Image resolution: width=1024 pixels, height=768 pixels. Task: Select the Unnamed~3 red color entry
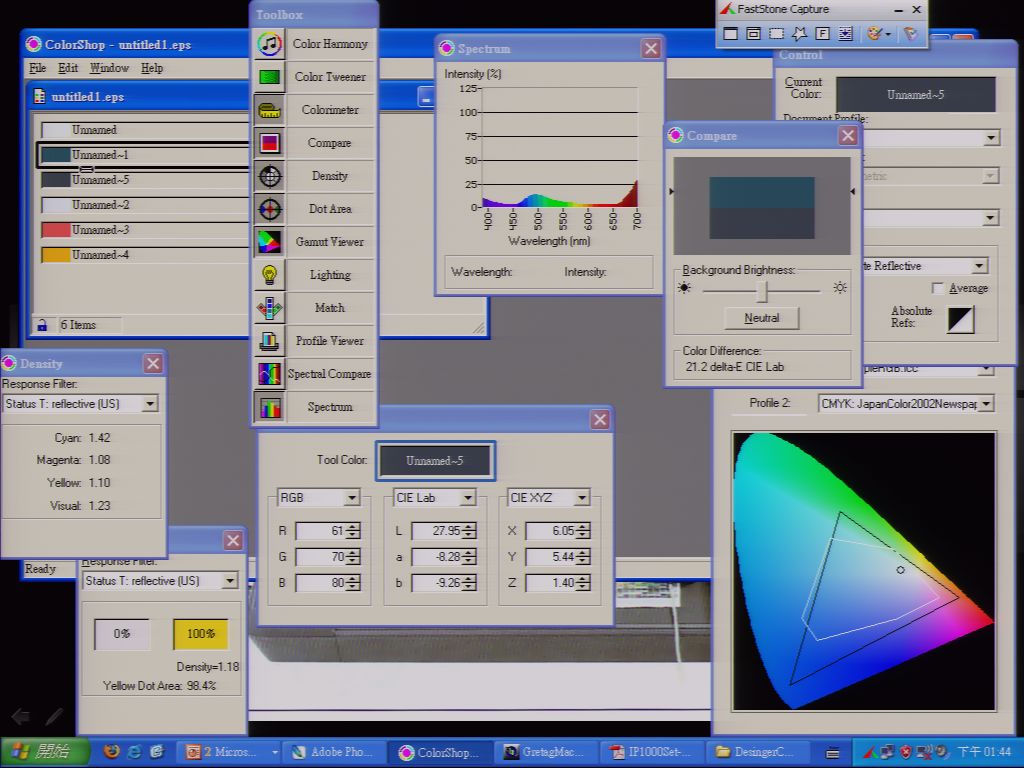pyautogui.click(x=142, y=230)
